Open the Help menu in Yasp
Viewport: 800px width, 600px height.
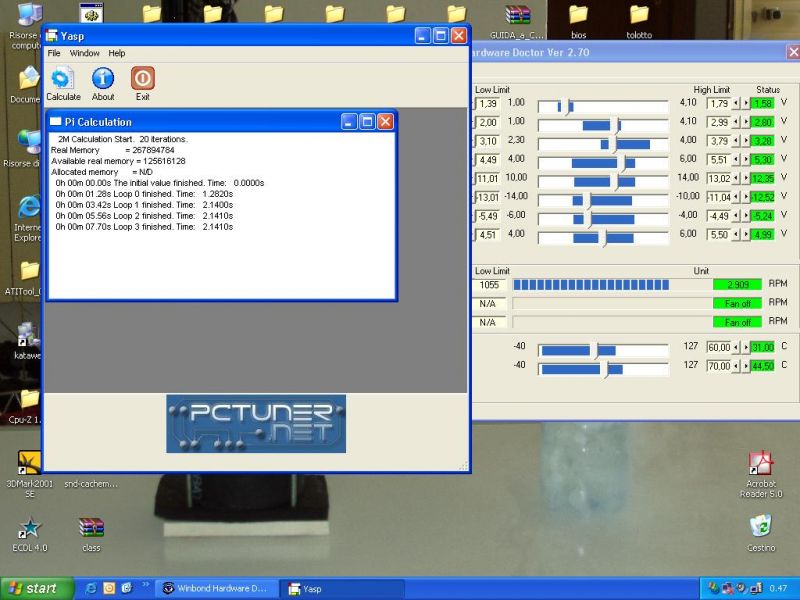pyautogui.click(x=117, y=53)
